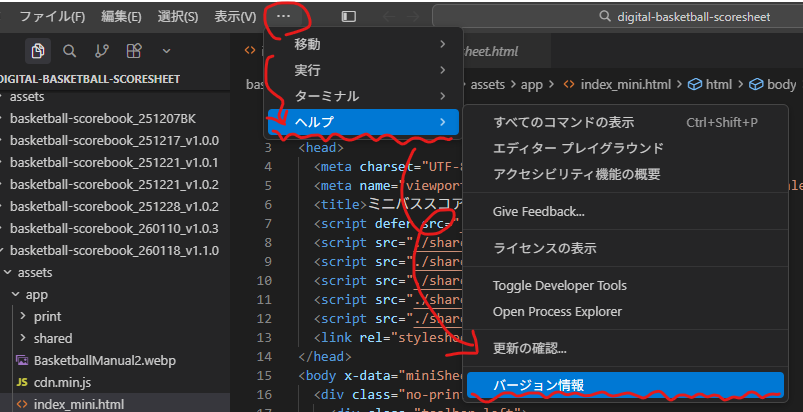The image size is (803, 412).
Task: Expand folder basketball-scorebook_251228_v1.0.2
Action: [115, 207]
